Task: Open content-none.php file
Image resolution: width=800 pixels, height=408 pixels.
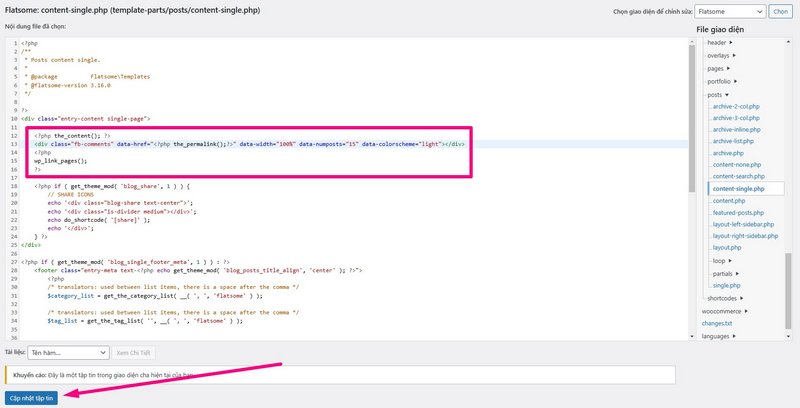Action: pyautogui.click(x=737, y=165)
